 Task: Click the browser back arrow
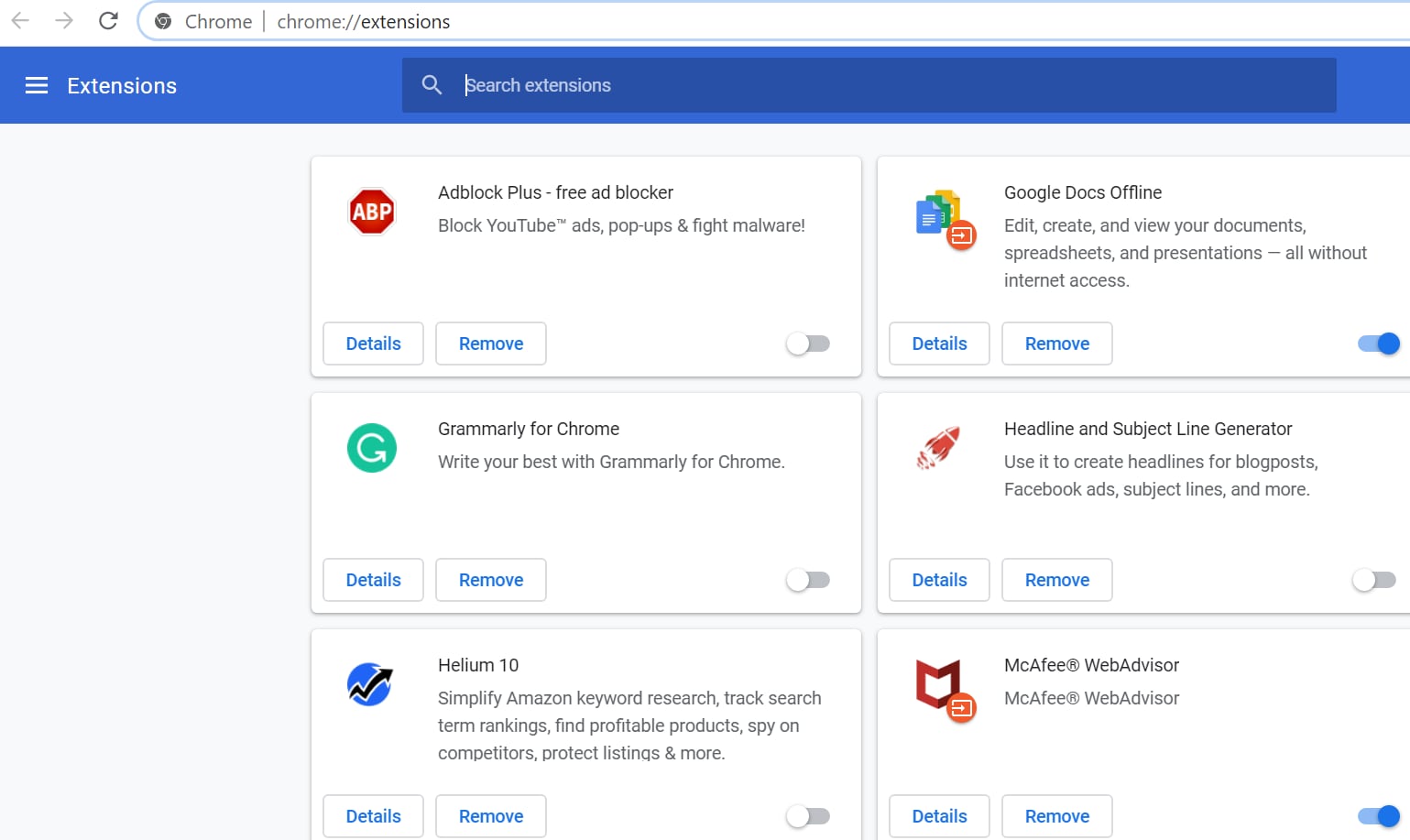tap(20, 21)
